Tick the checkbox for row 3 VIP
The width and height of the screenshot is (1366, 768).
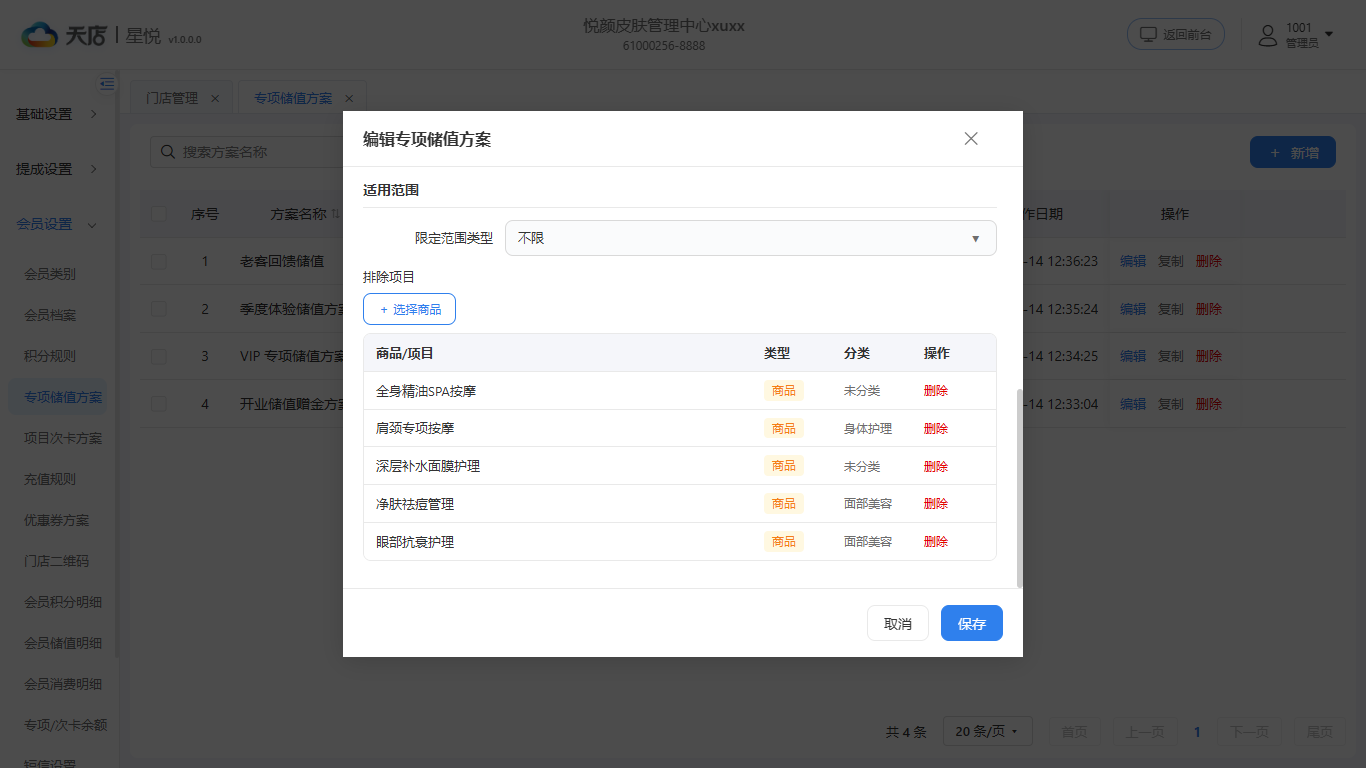point(159,356)
